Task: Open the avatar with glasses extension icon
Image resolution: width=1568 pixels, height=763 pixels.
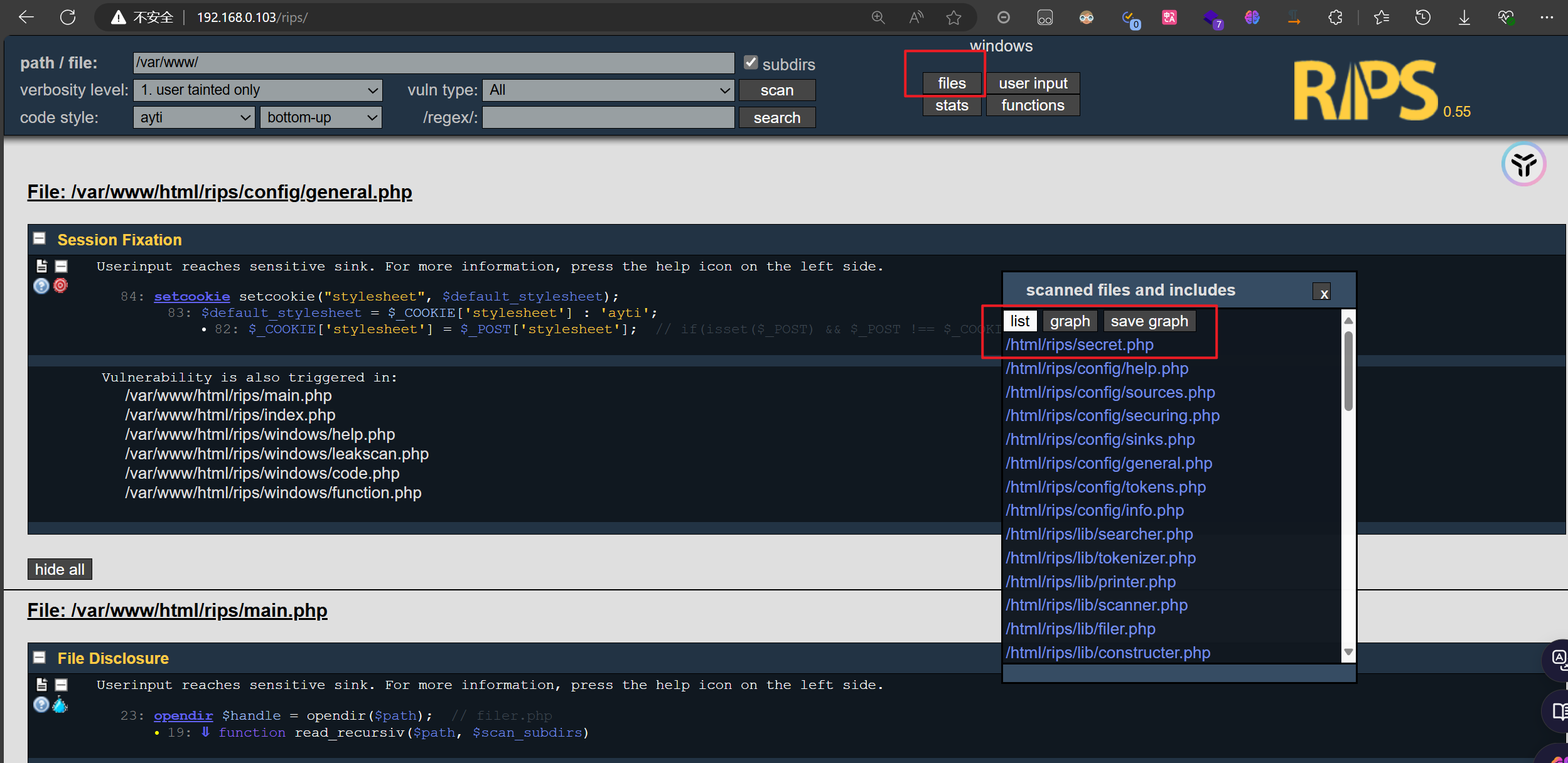Action: [1087, 18]
